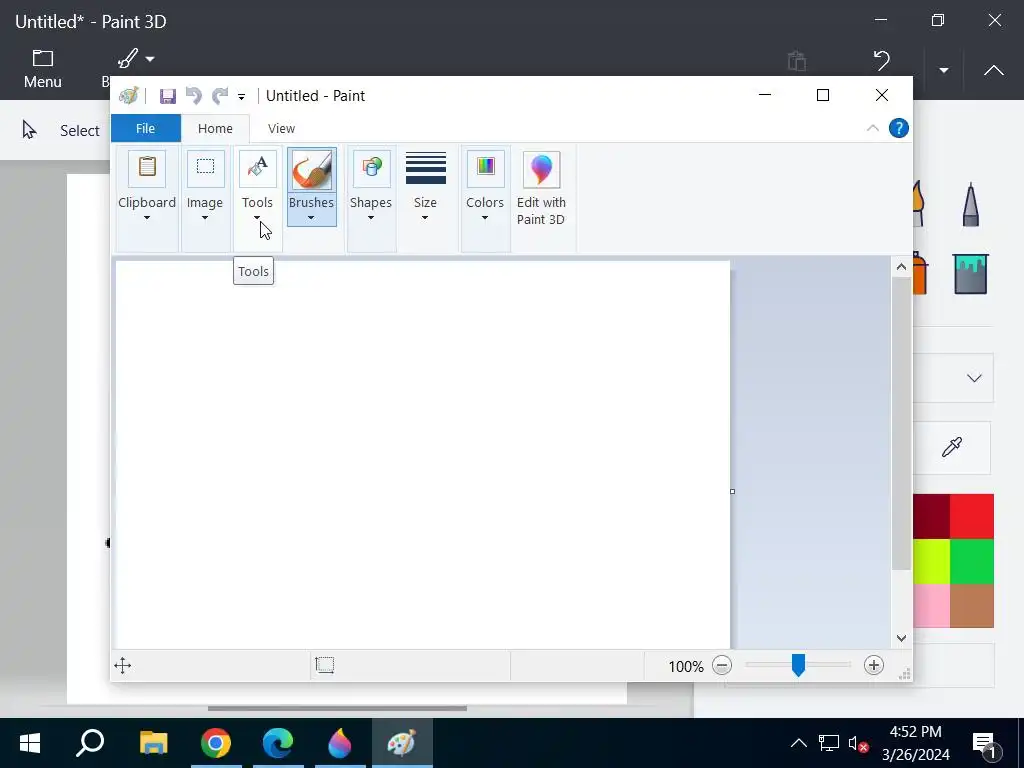Open the Shapes gallery icon in Paint
The image size is (1024, 768).
pos(371,169)
